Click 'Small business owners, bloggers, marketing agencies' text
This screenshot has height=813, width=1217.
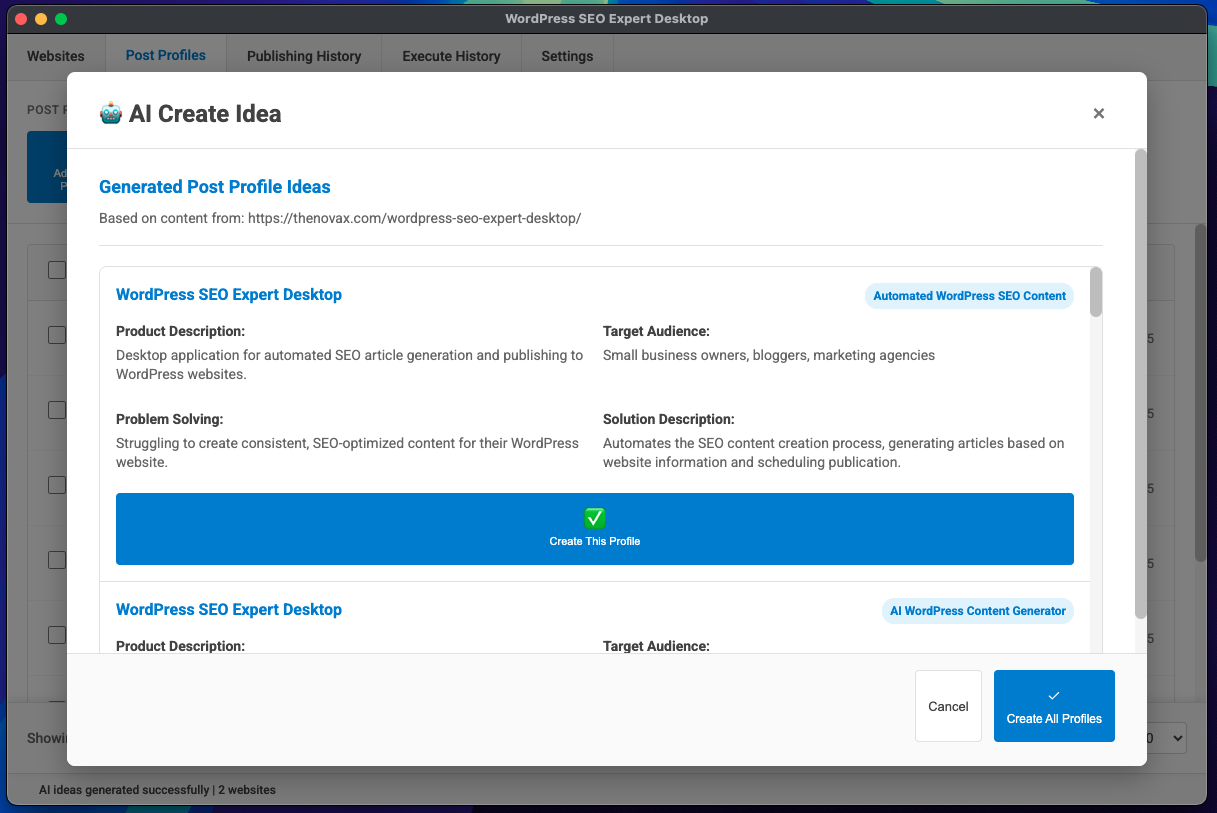[x=769, y=356]
